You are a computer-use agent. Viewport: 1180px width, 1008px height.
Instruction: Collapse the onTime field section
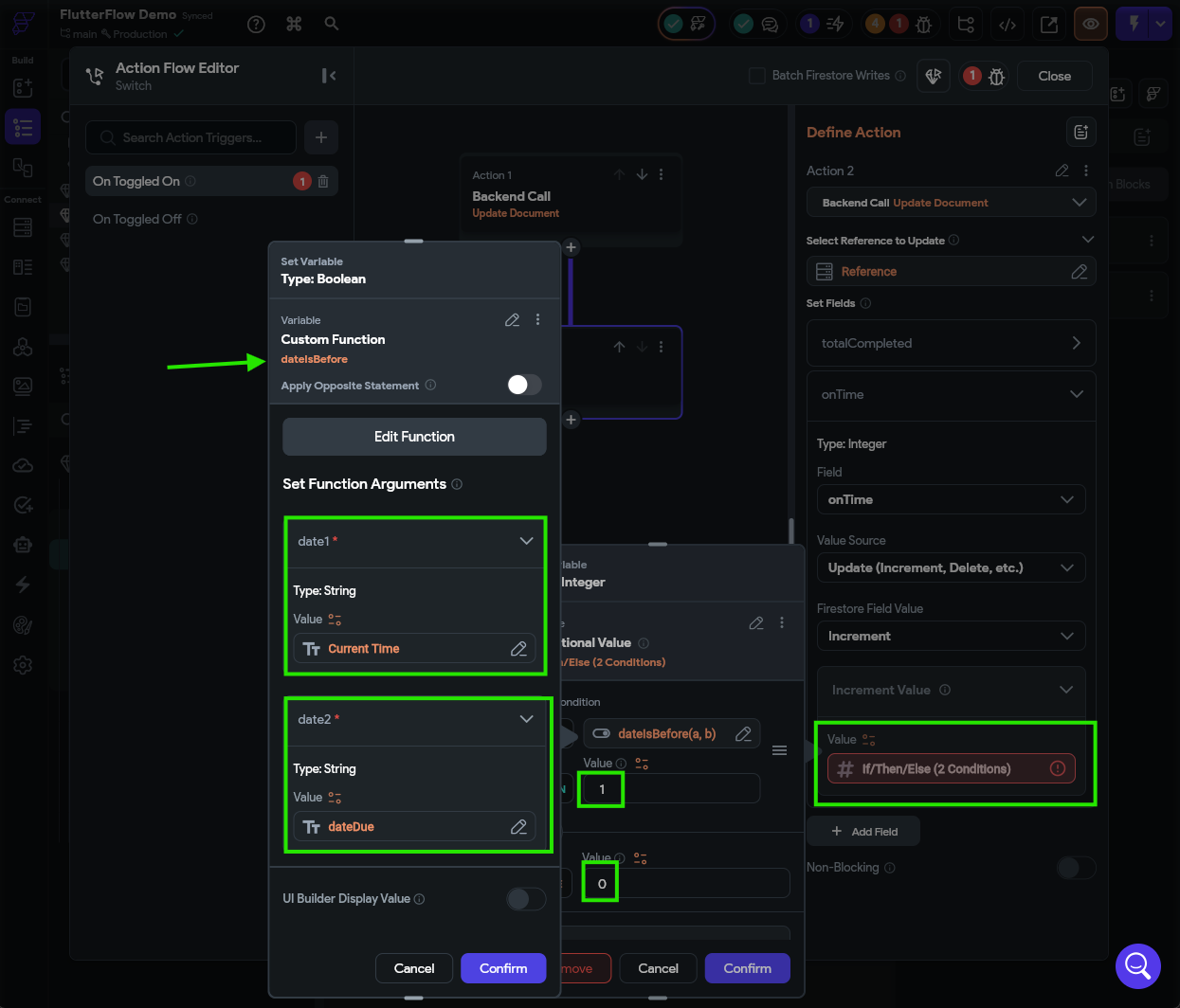pyautogui.click(x=1076, y=394)
